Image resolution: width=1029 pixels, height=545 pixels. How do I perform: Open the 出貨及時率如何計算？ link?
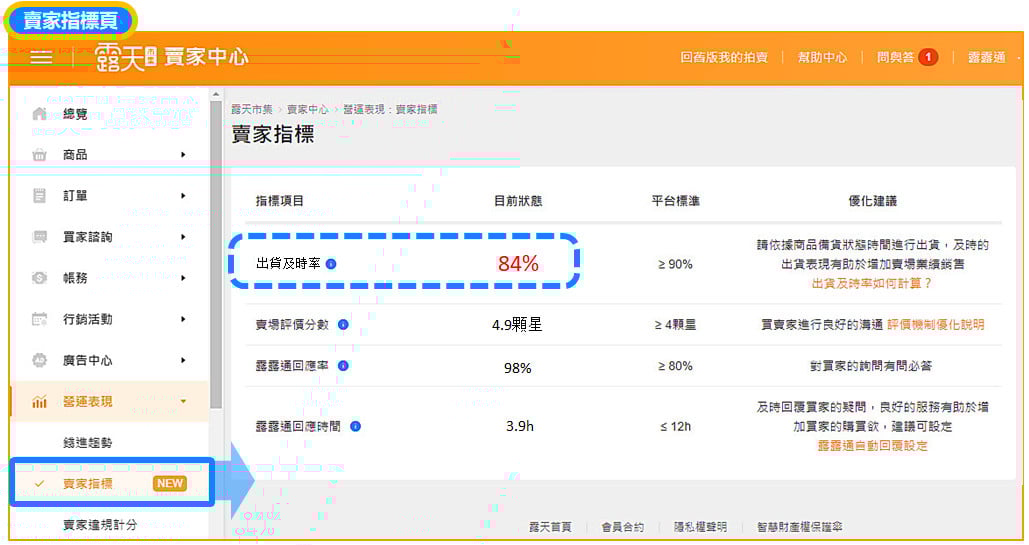(871, 284)
